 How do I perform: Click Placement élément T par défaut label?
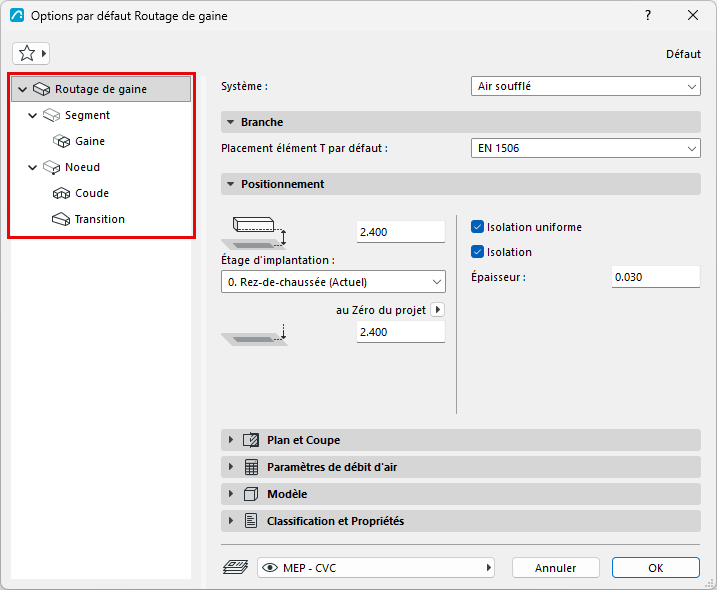pyautogui.click(x=305, y=148)
